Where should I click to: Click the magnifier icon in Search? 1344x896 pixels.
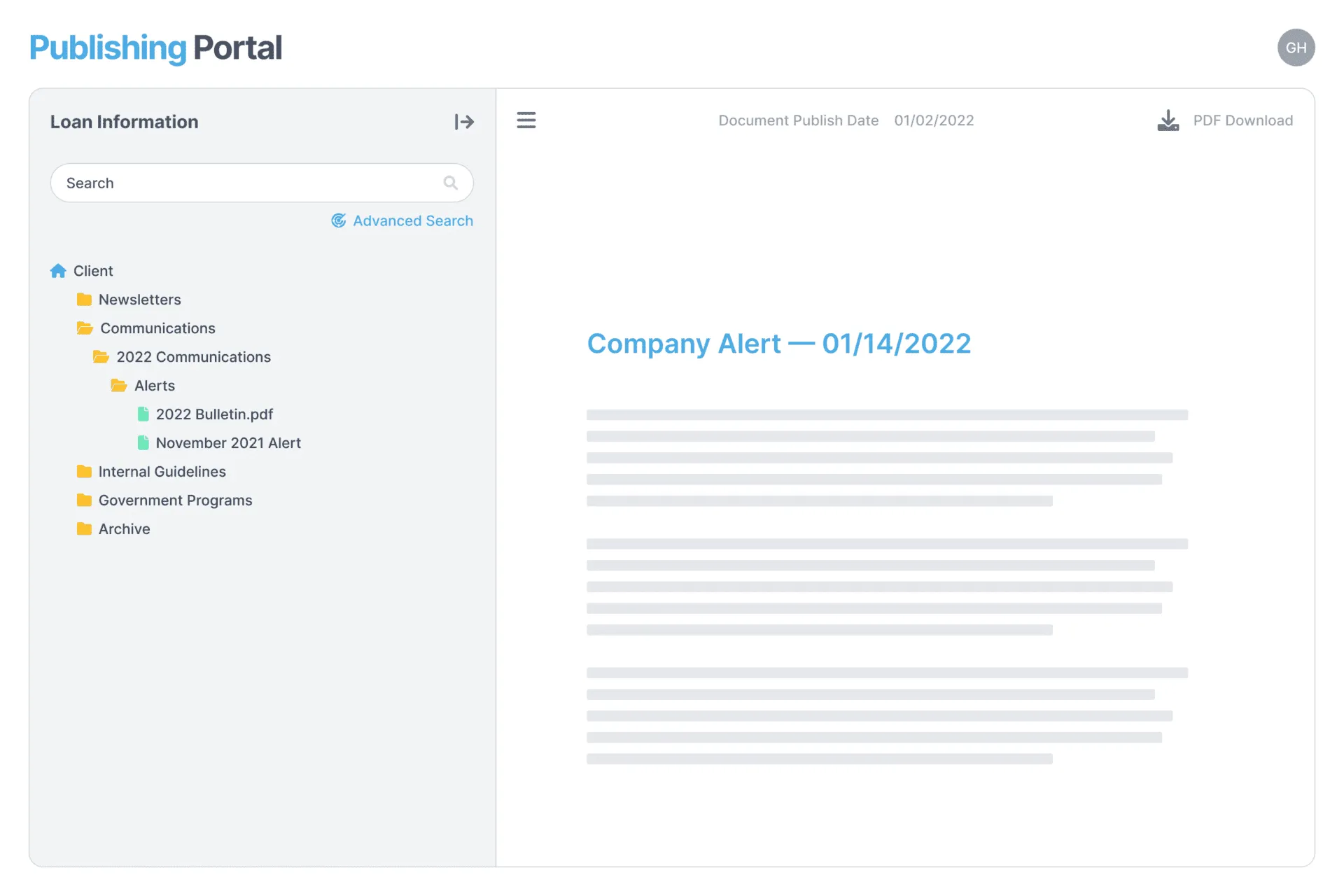pyautogui.click(x=451, y=183)
